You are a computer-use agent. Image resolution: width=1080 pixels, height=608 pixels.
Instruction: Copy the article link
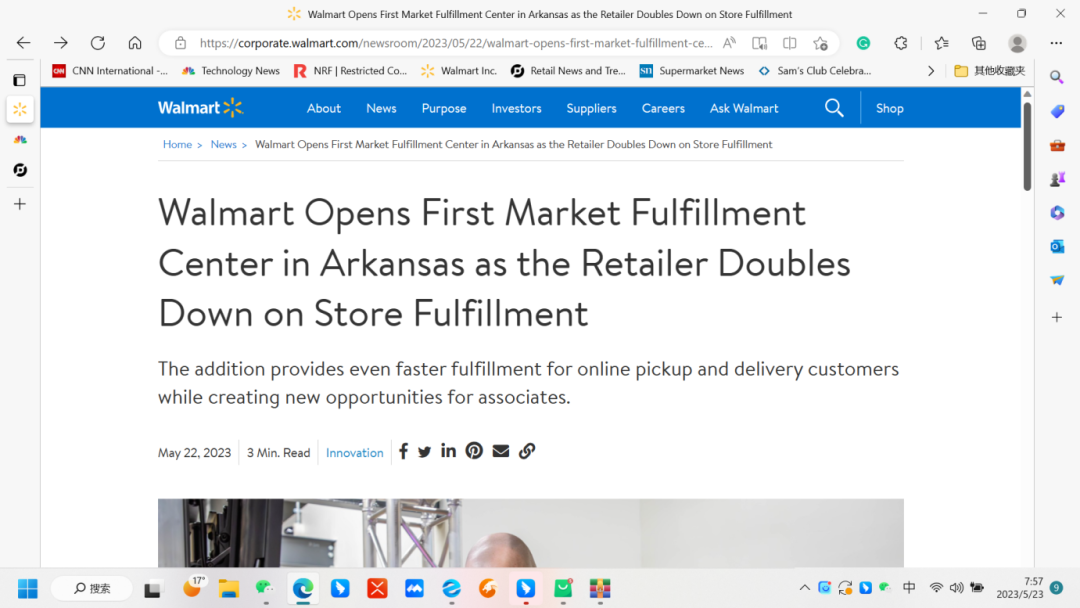coord(527,451)
